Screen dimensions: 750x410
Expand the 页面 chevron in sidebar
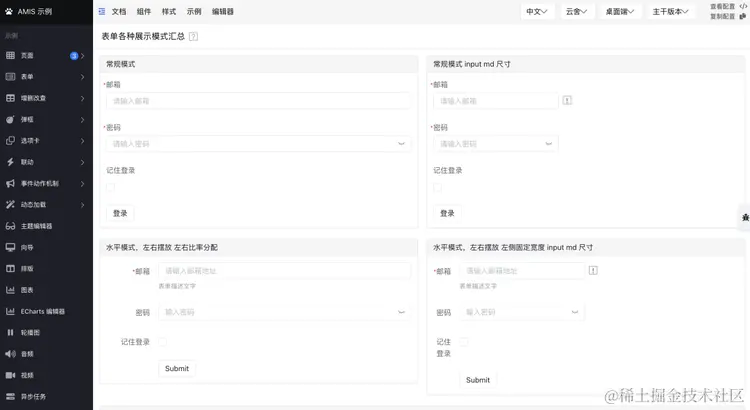click(x=82, y=56)
